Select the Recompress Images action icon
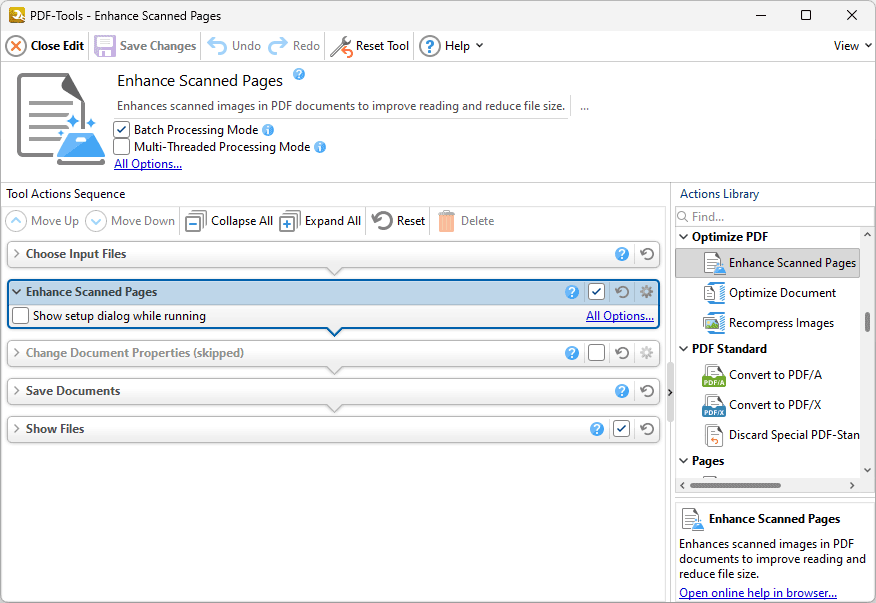The image size is (876, 603). [x=714, y=322]
